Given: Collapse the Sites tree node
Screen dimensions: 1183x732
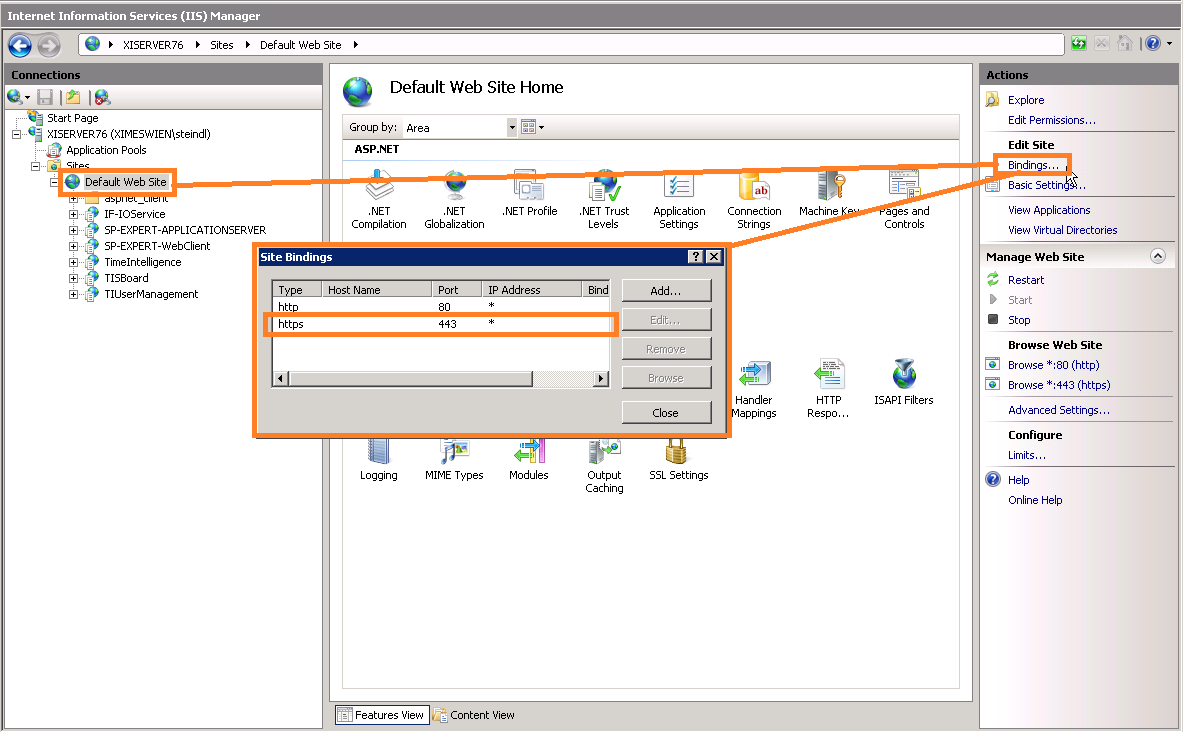Looking at the screenshot, I should click(x=35, y=166).
